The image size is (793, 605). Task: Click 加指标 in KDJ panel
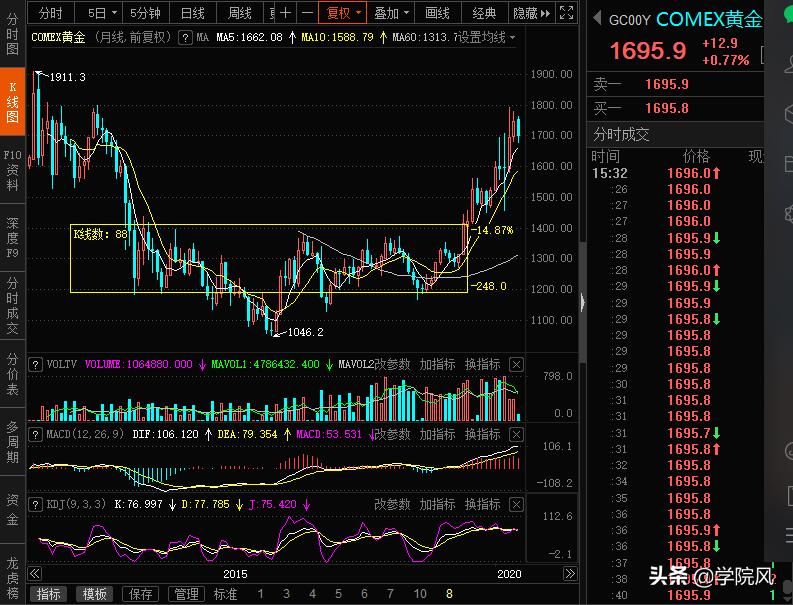pos(437,504)
